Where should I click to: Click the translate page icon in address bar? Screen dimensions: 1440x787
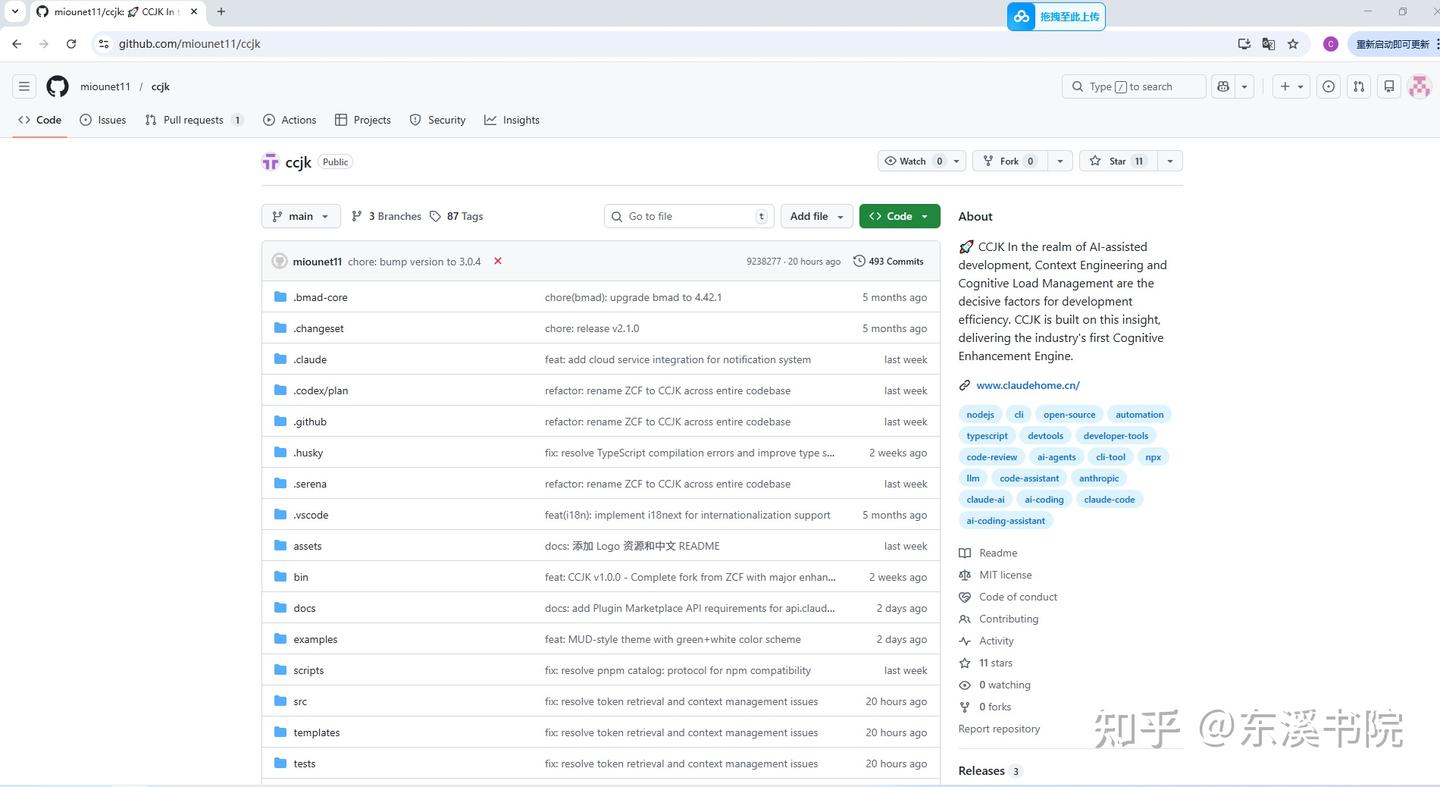[x=1268, y=44]
